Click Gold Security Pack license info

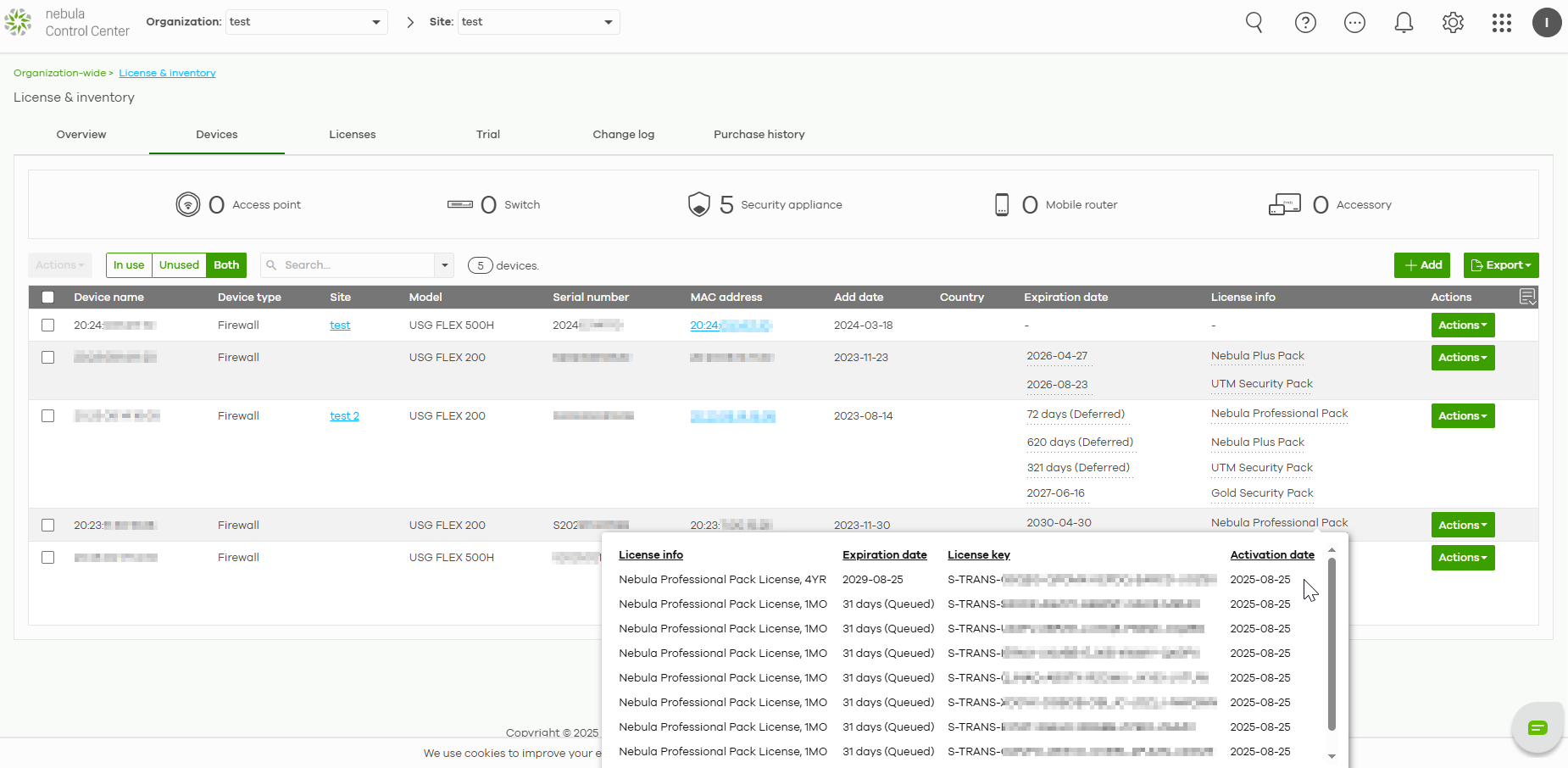[1262, 493]
